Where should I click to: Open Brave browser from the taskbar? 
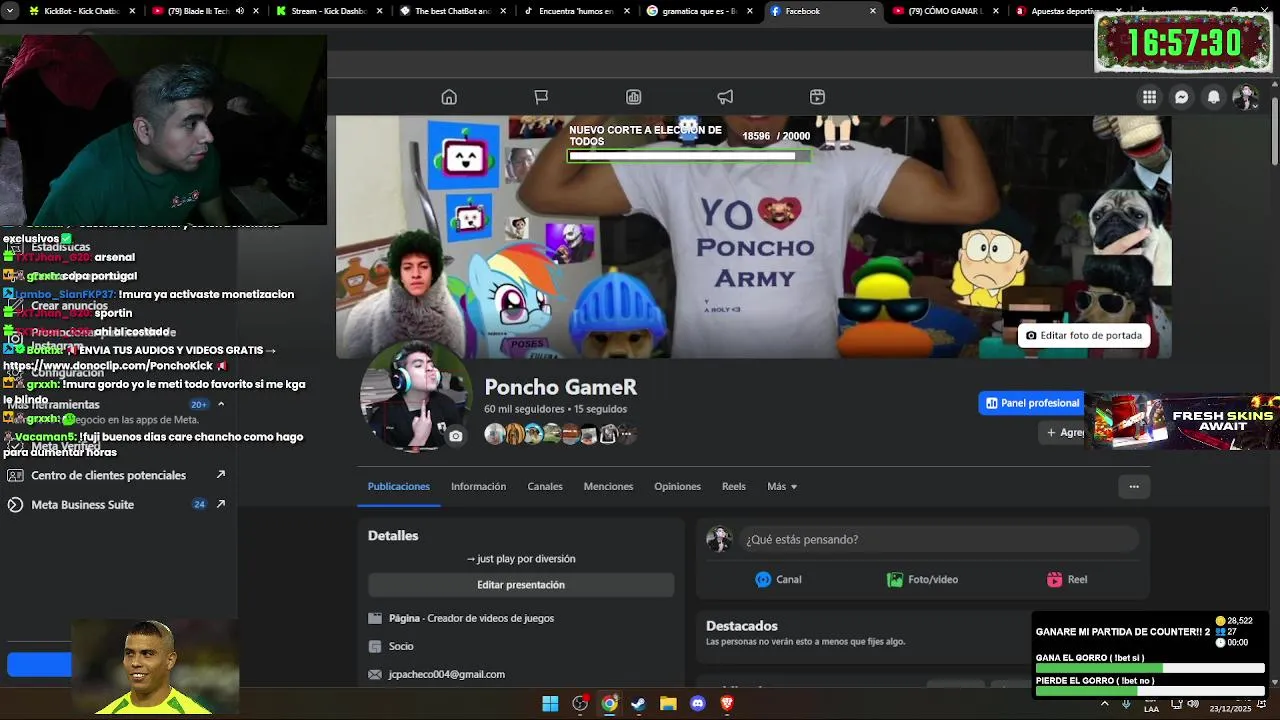tap(727, 704)
